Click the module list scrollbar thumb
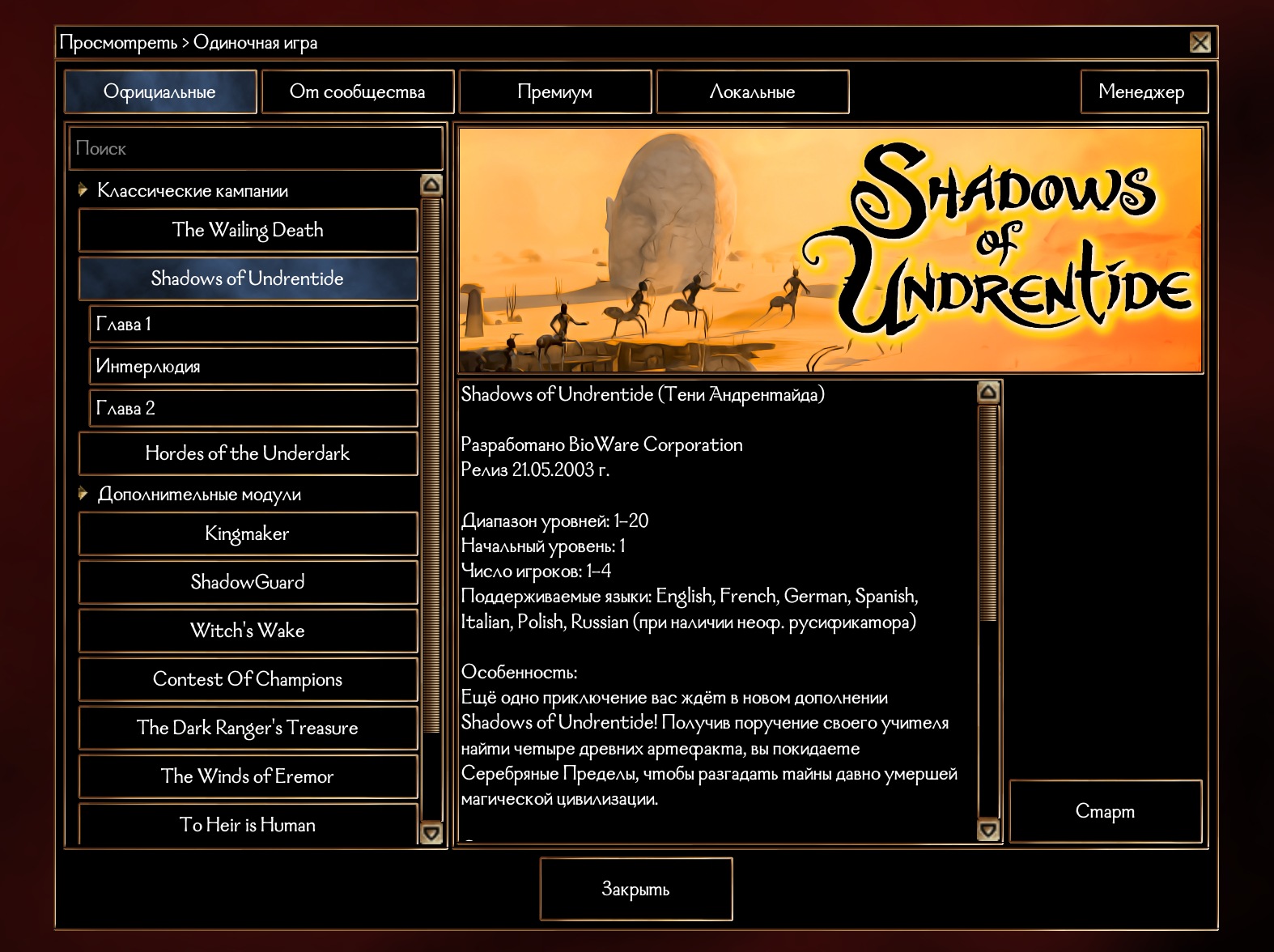The image size is (1274, 952). point(432,465)
